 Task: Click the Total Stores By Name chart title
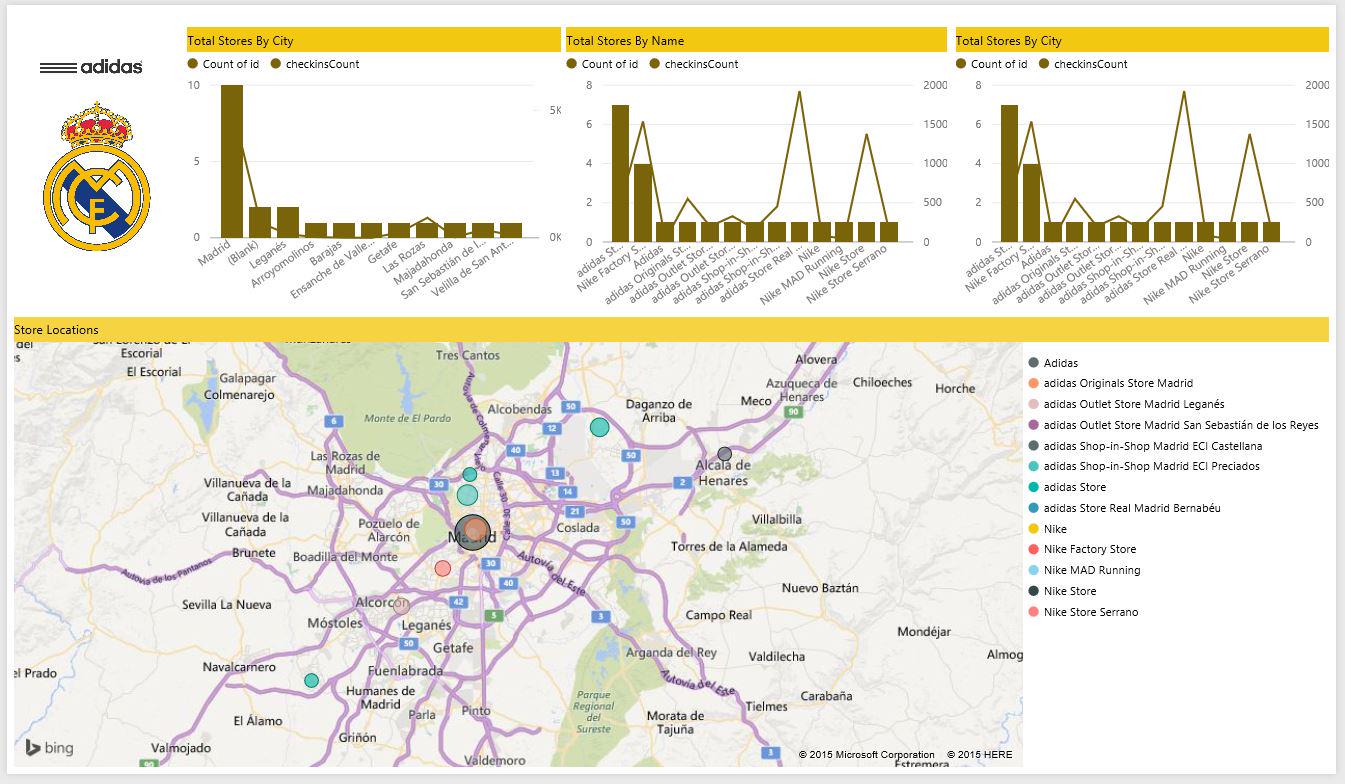tap(625, 41)
